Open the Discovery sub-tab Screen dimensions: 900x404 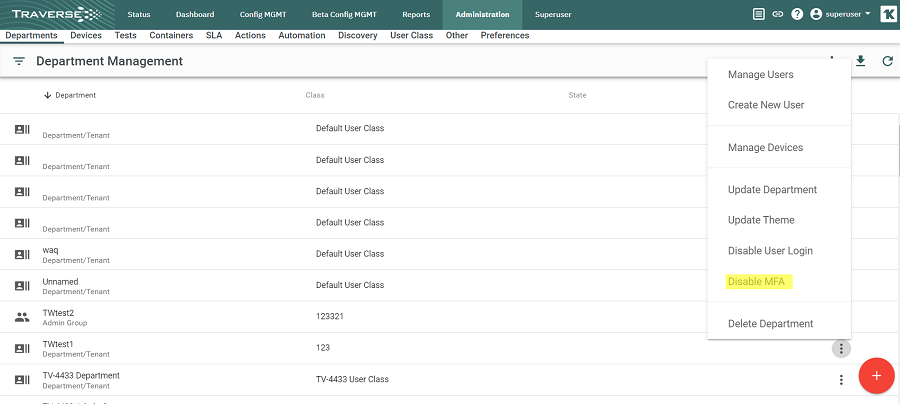point(358,36)
